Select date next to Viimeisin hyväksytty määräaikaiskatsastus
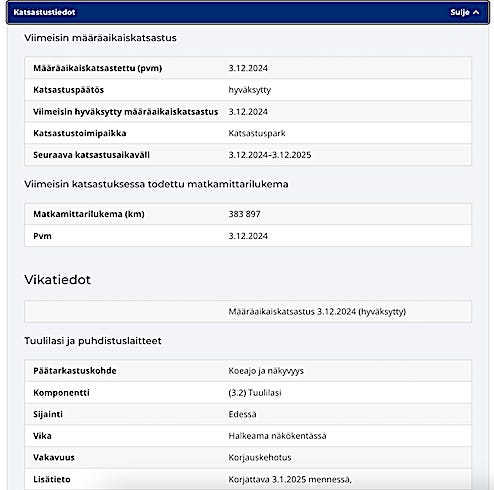 tap(248, 112)
